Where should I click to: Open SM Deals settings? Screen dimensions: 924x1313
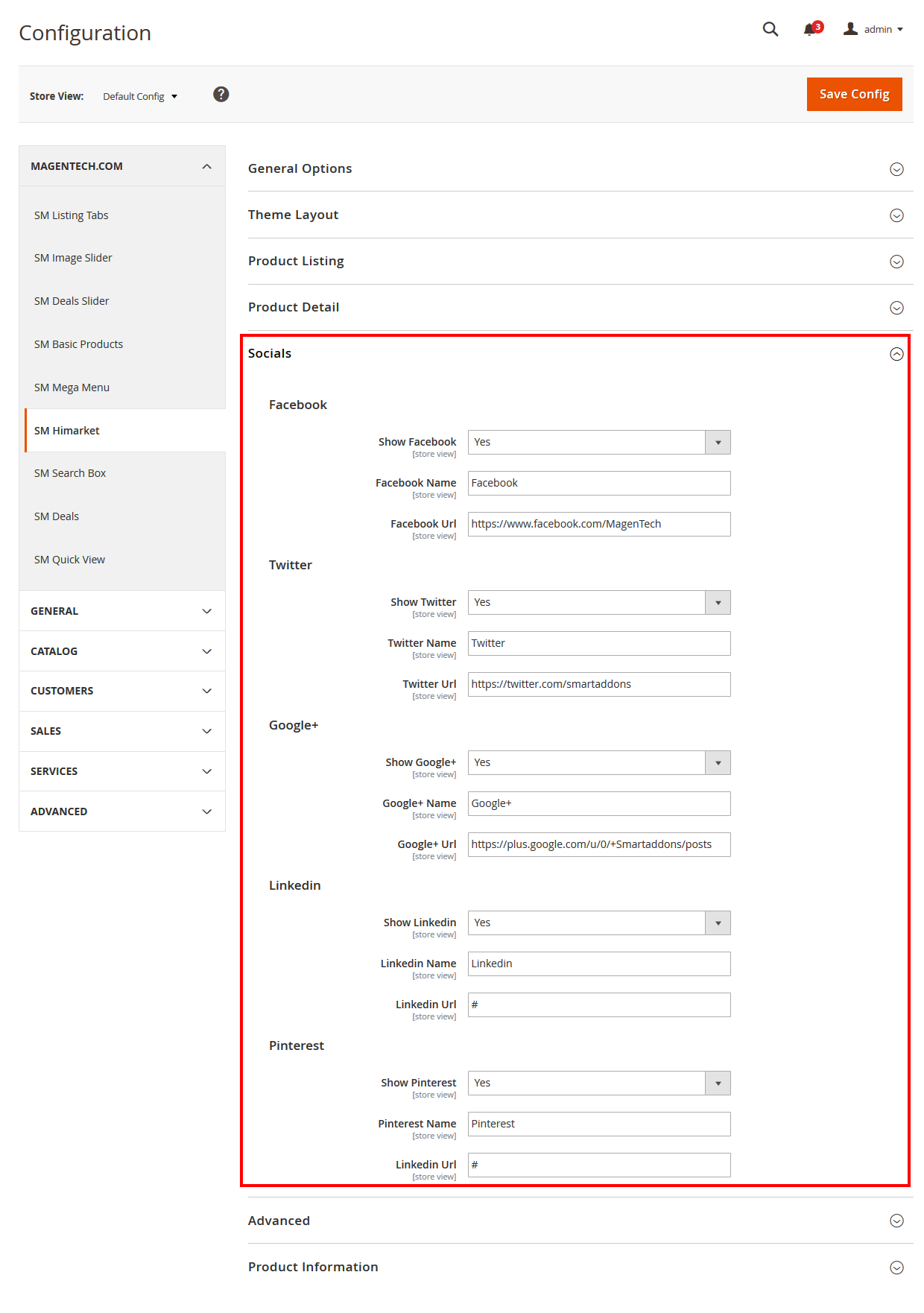tap(57, 516)
